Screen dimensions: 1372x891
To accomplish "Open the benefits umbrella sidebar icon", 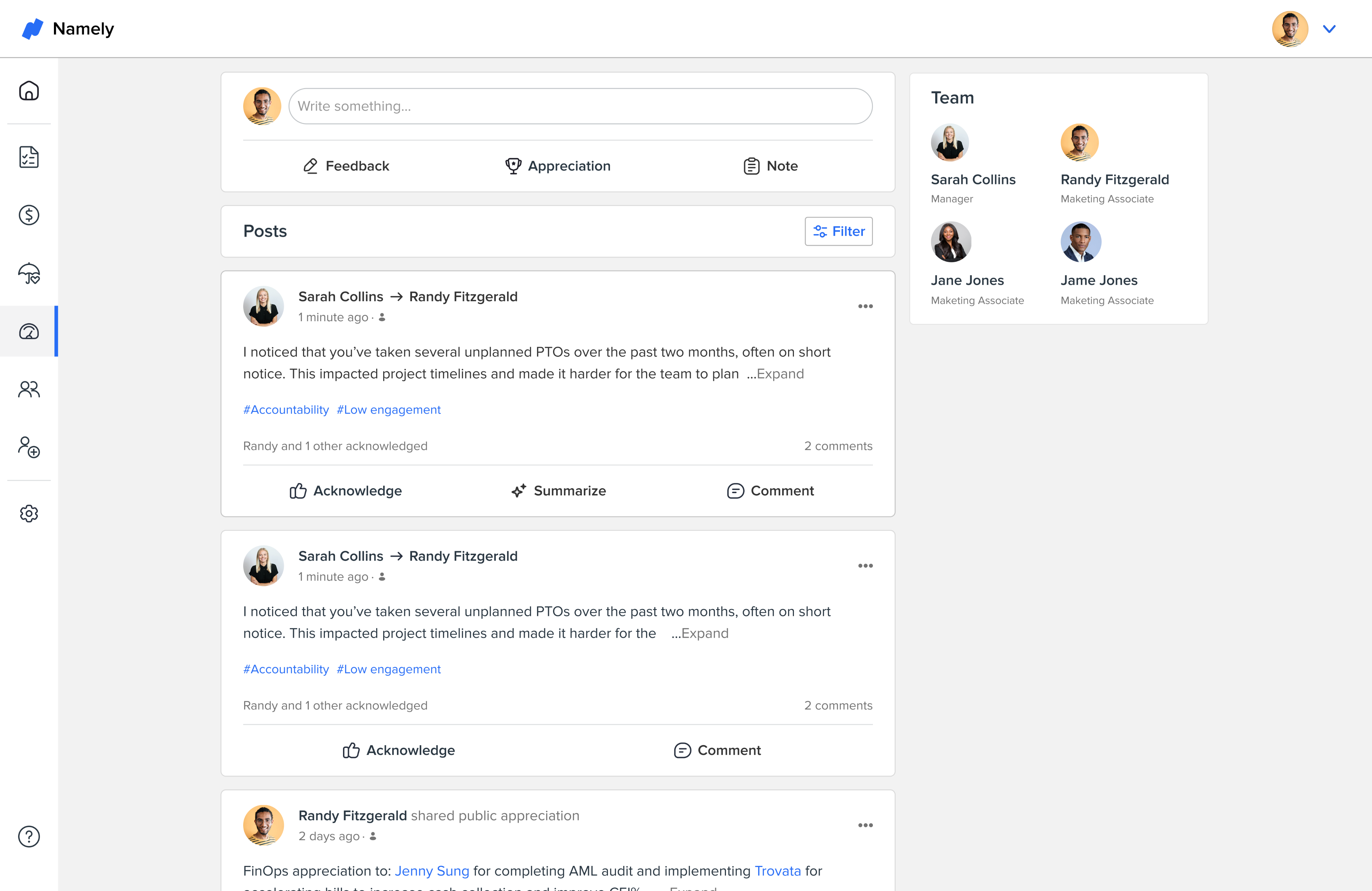I will coord(29,273).
